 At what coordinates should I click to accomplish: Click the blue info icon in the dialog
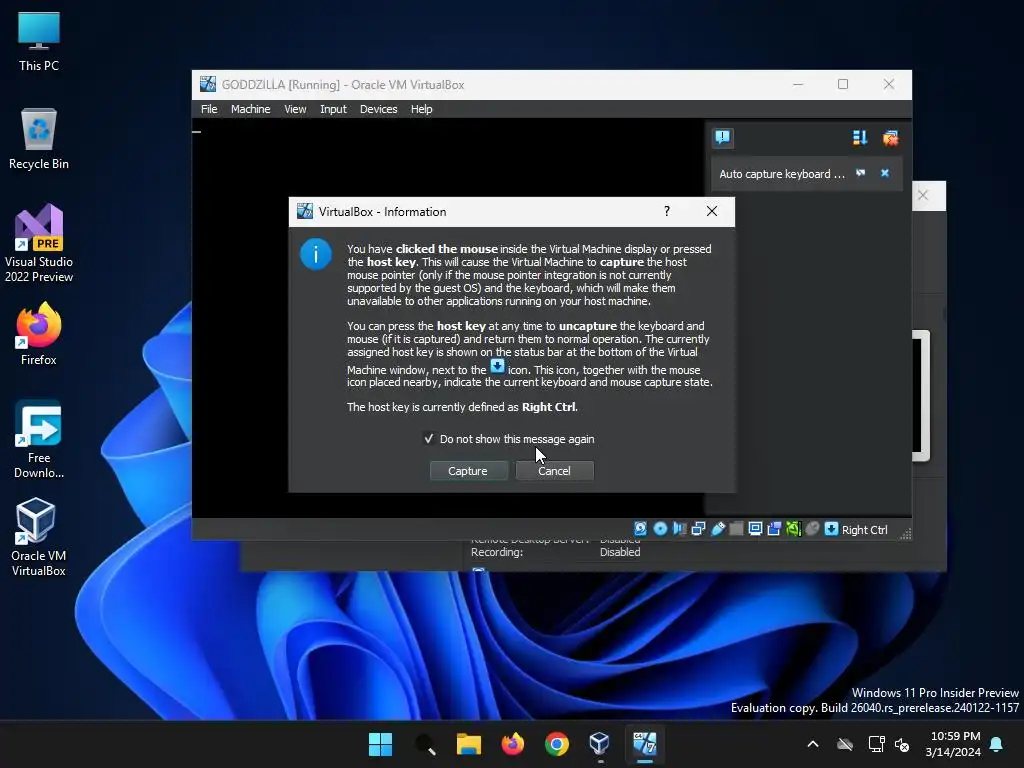tap(315, 254)
